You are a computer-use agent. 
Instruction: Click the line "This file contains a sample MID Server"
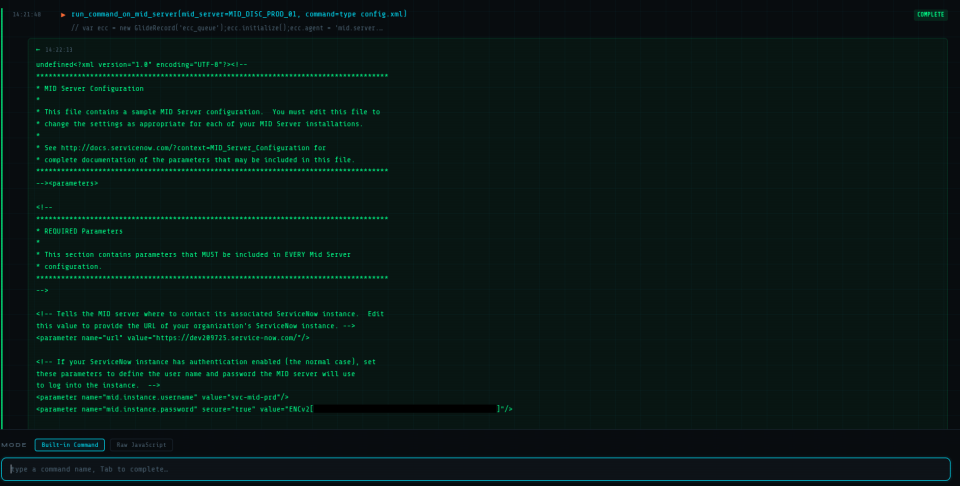pyautogui.click(x=208, y=112)
